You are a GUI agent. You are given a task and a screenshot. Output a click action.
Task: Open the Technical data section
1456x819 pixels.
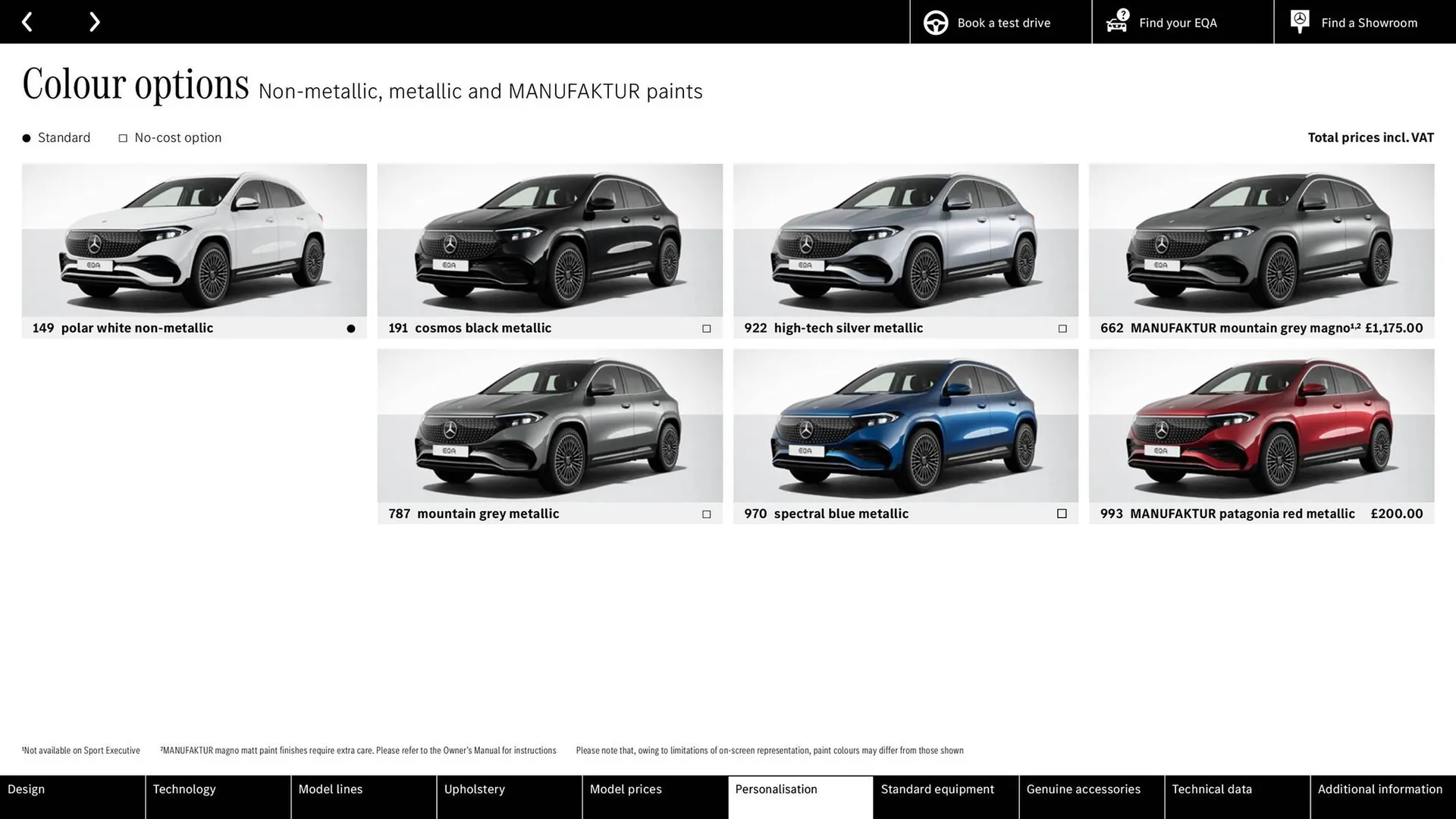click(1211, 789)
